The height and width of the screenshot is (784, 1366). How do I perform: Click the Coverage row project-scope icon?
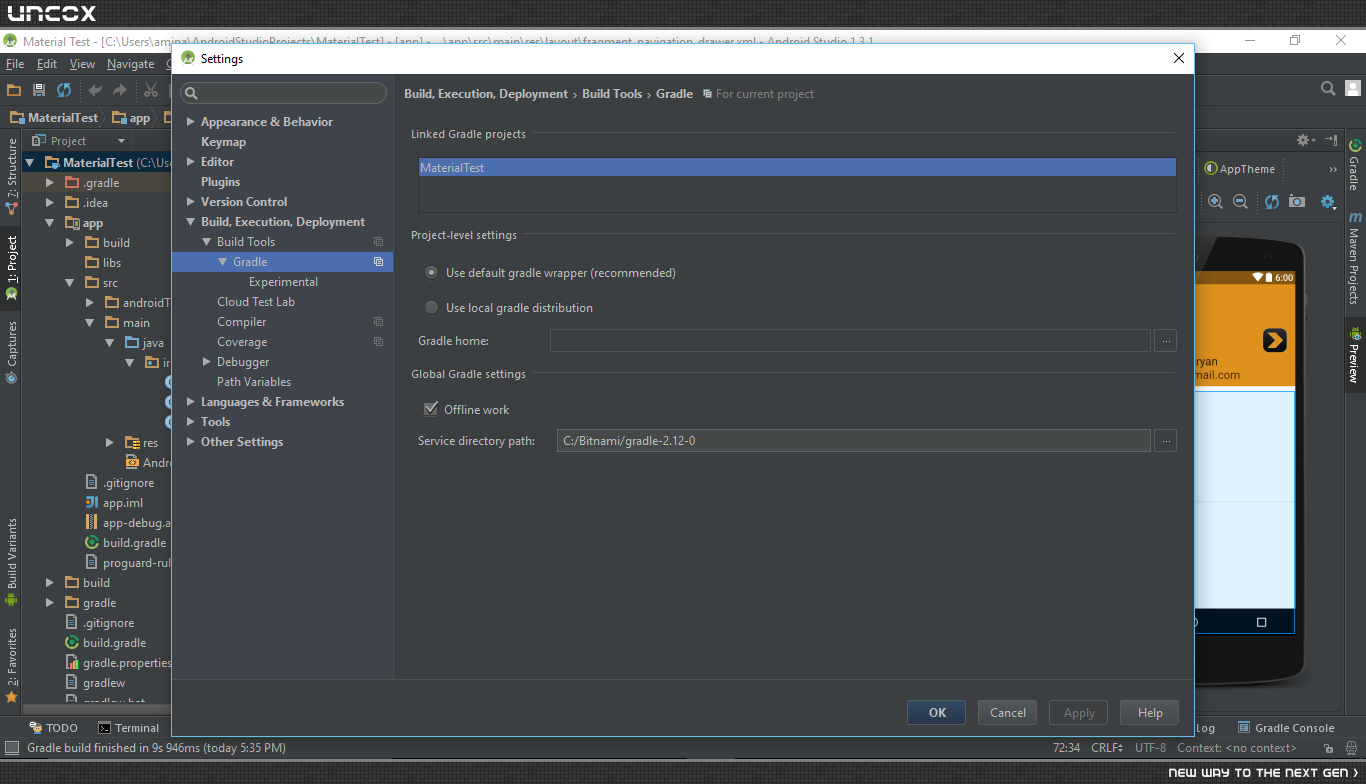[378, 342]
